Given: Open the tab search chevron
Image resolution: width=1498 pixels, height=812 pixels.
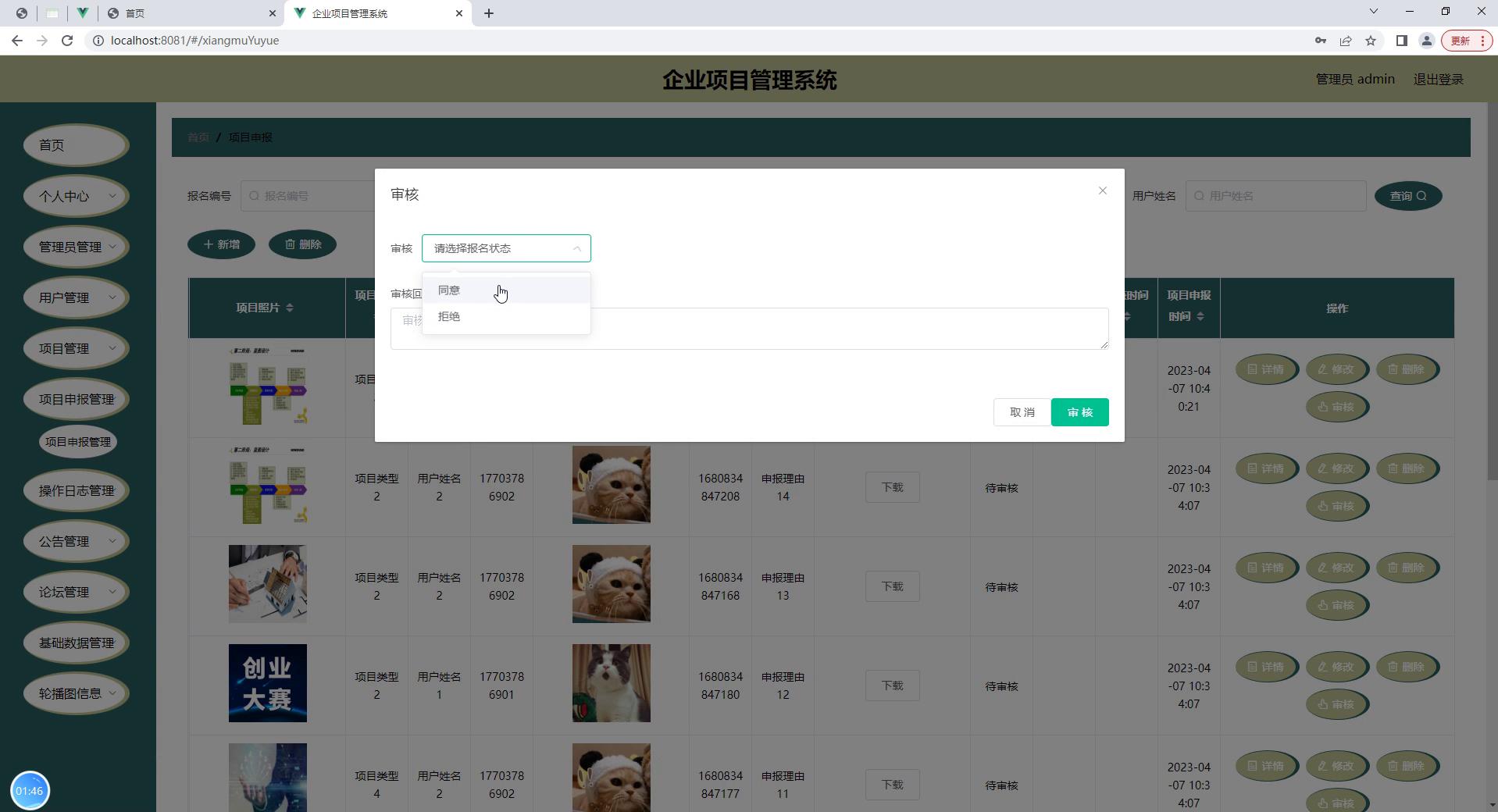Looking at the screenshot, I should tap(1374, 11).
